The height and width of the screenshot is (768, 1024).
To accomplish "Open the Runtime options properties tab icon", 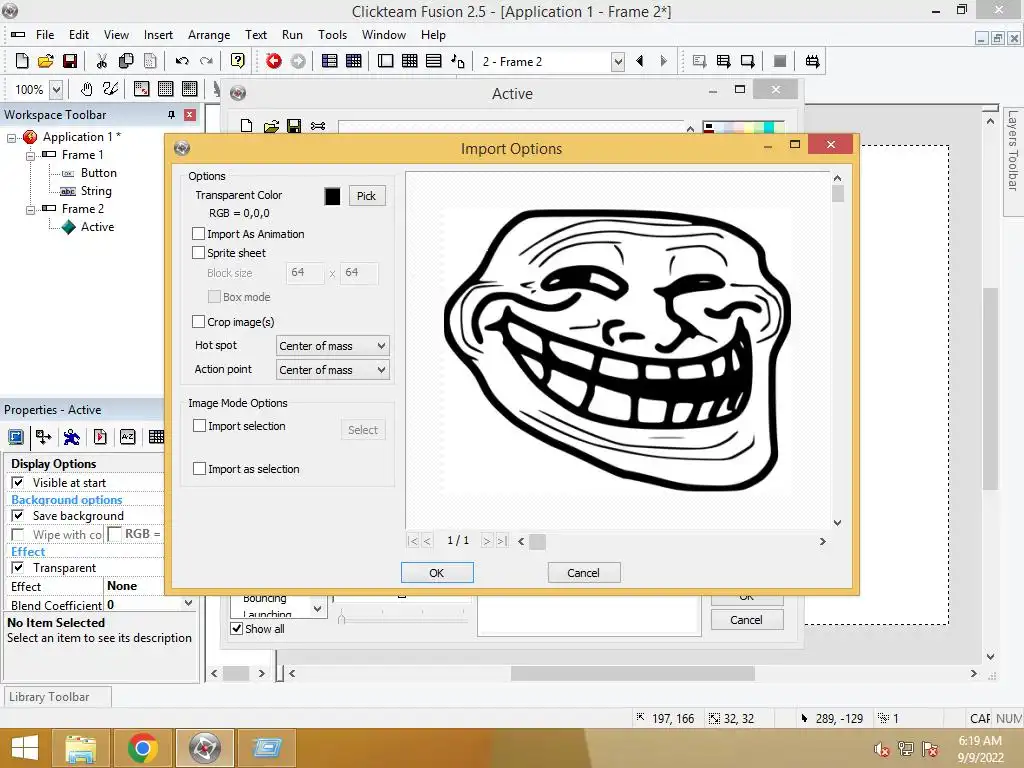I will tap(100, 437).
